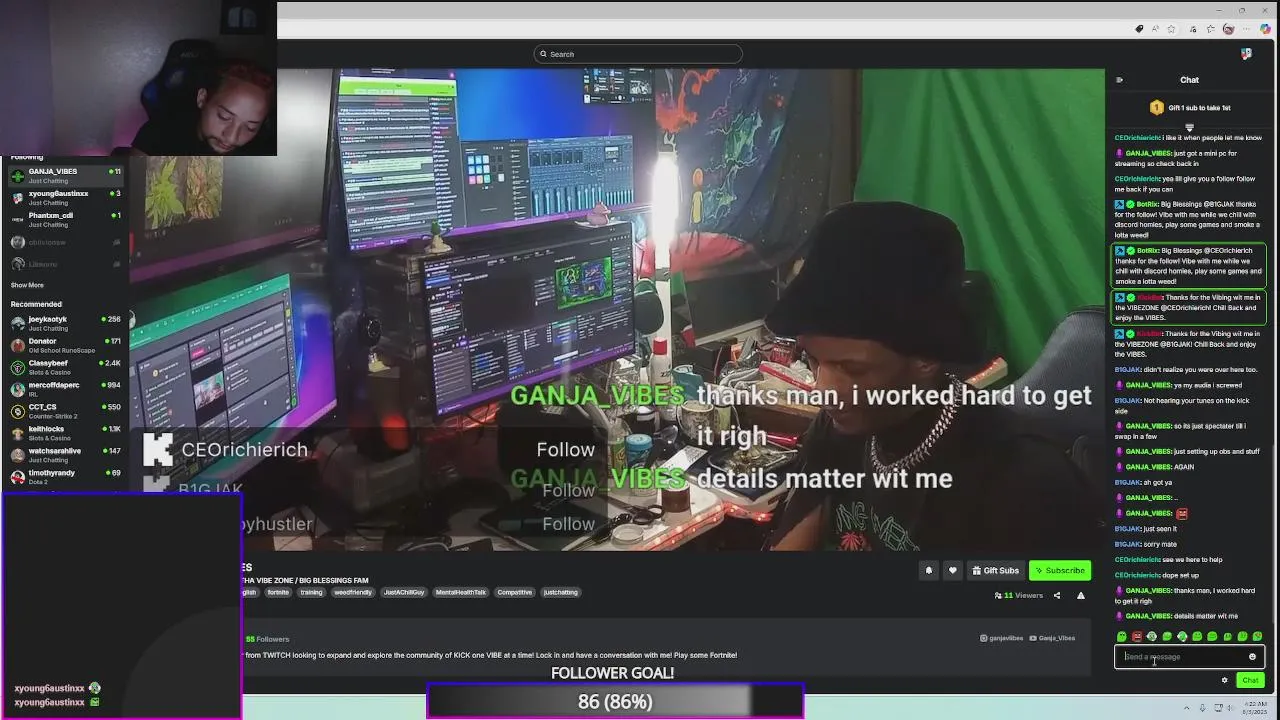Click the justchatting stream tag
The image size is (1280, 720).
[x=560, y=592]
